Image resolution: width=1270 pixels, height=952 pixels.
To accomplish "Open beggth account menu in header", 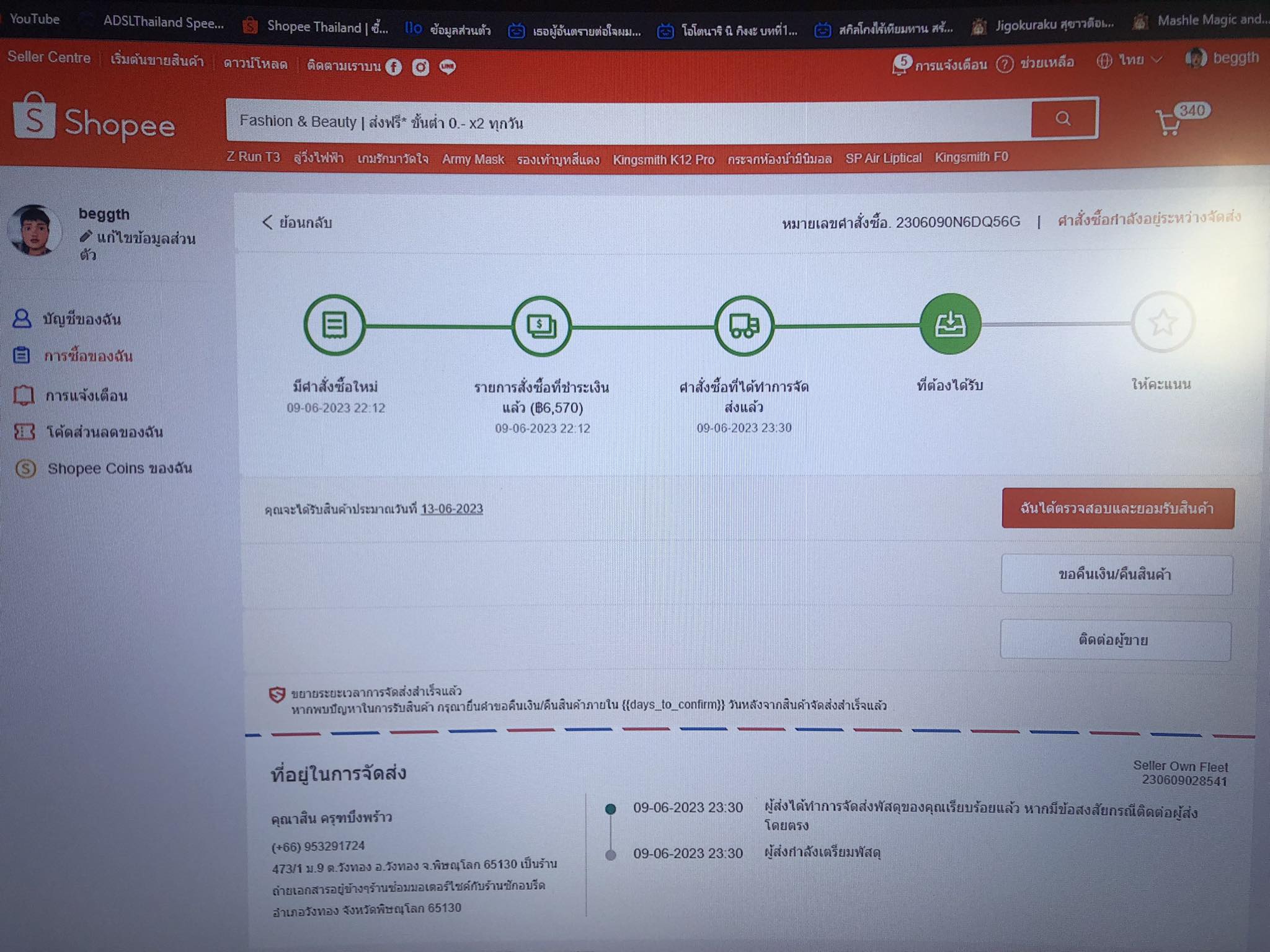I will 1222,58.
